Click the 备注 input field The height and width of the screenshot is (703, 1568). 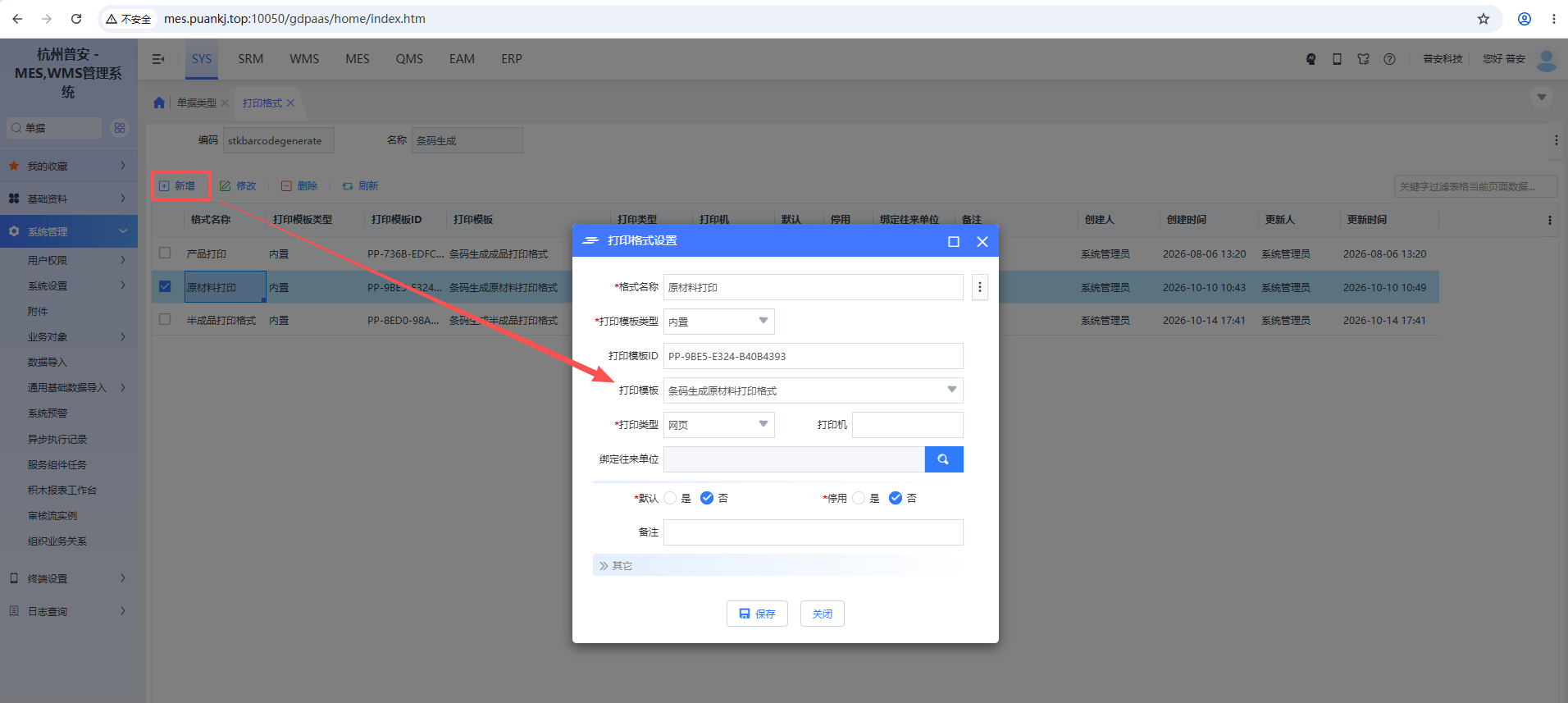pyautogui.click(x=814, y=532)
